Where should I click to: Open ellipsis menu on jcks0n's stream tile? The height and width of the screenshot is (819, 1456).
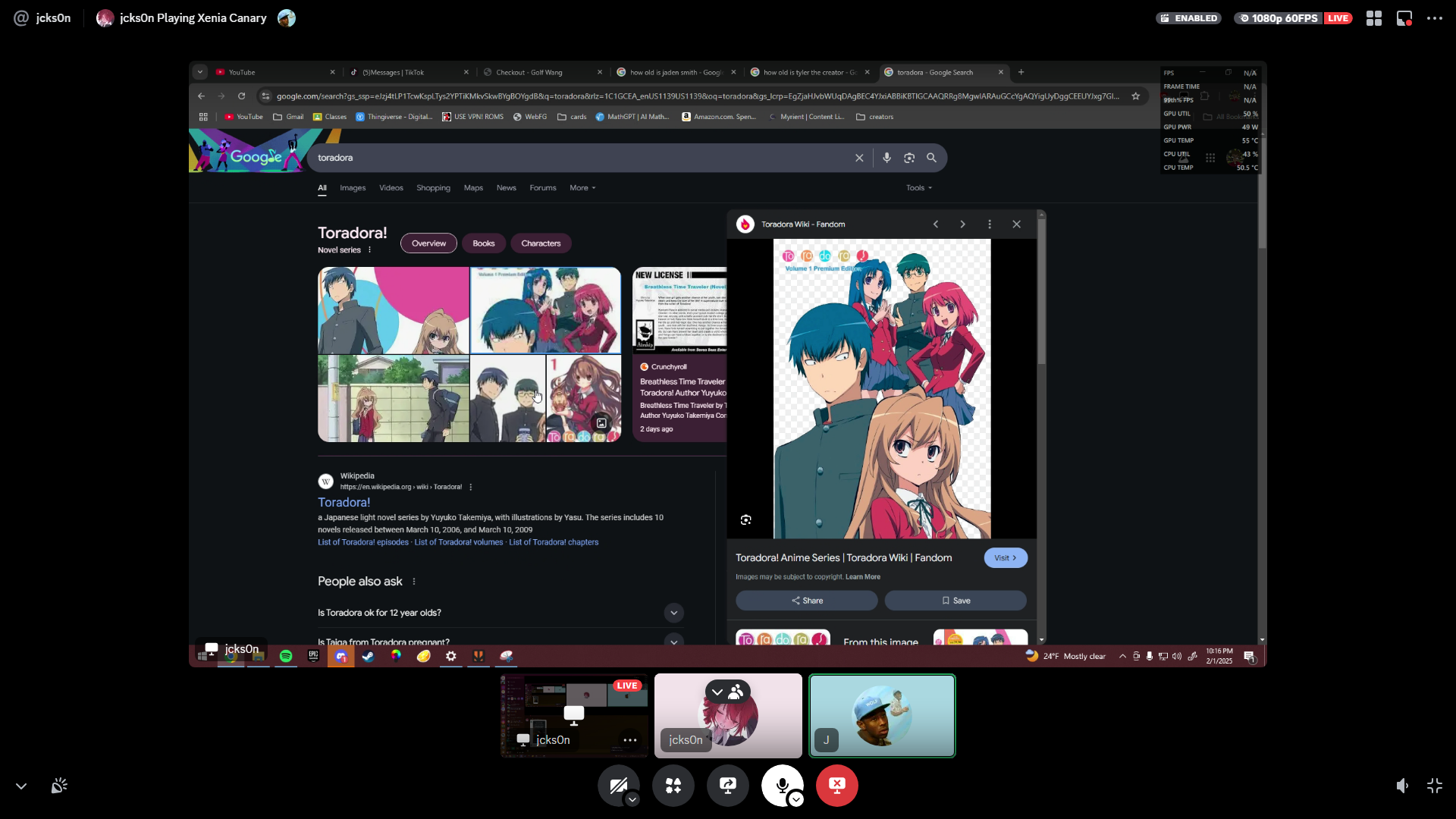coord(630,740)
